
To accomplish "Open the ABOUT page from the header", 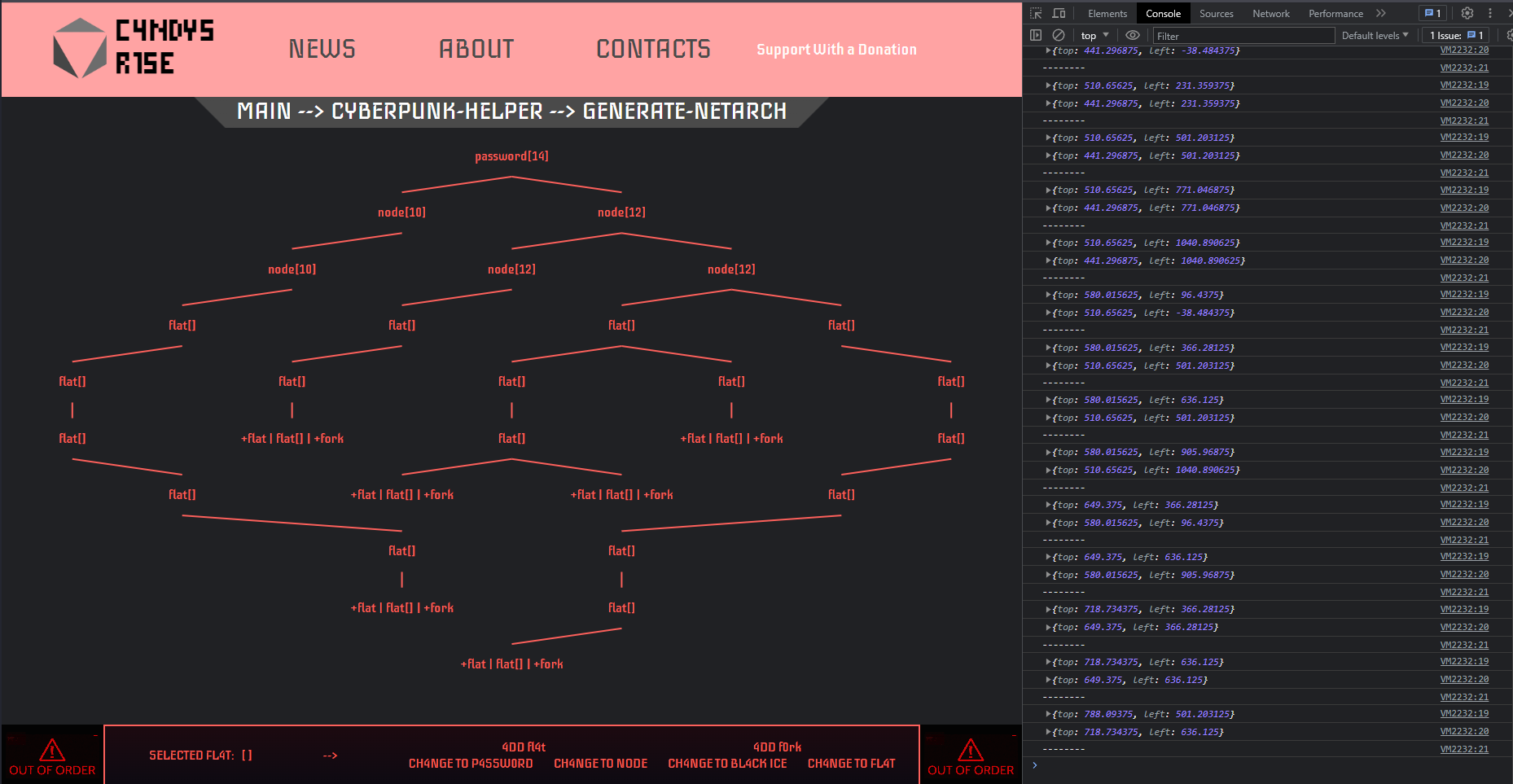I will point(476,49).
